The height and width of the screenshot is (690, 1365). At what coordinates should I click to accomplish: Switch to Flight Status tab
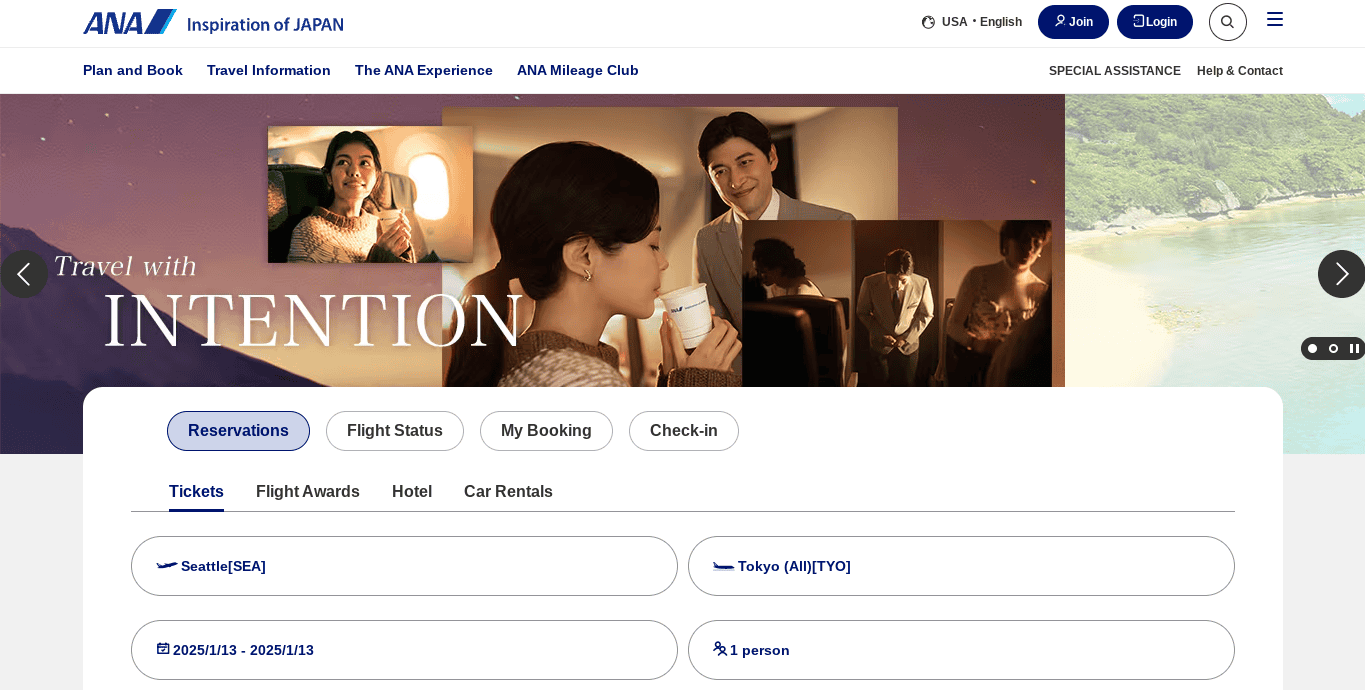click(395, 431)
